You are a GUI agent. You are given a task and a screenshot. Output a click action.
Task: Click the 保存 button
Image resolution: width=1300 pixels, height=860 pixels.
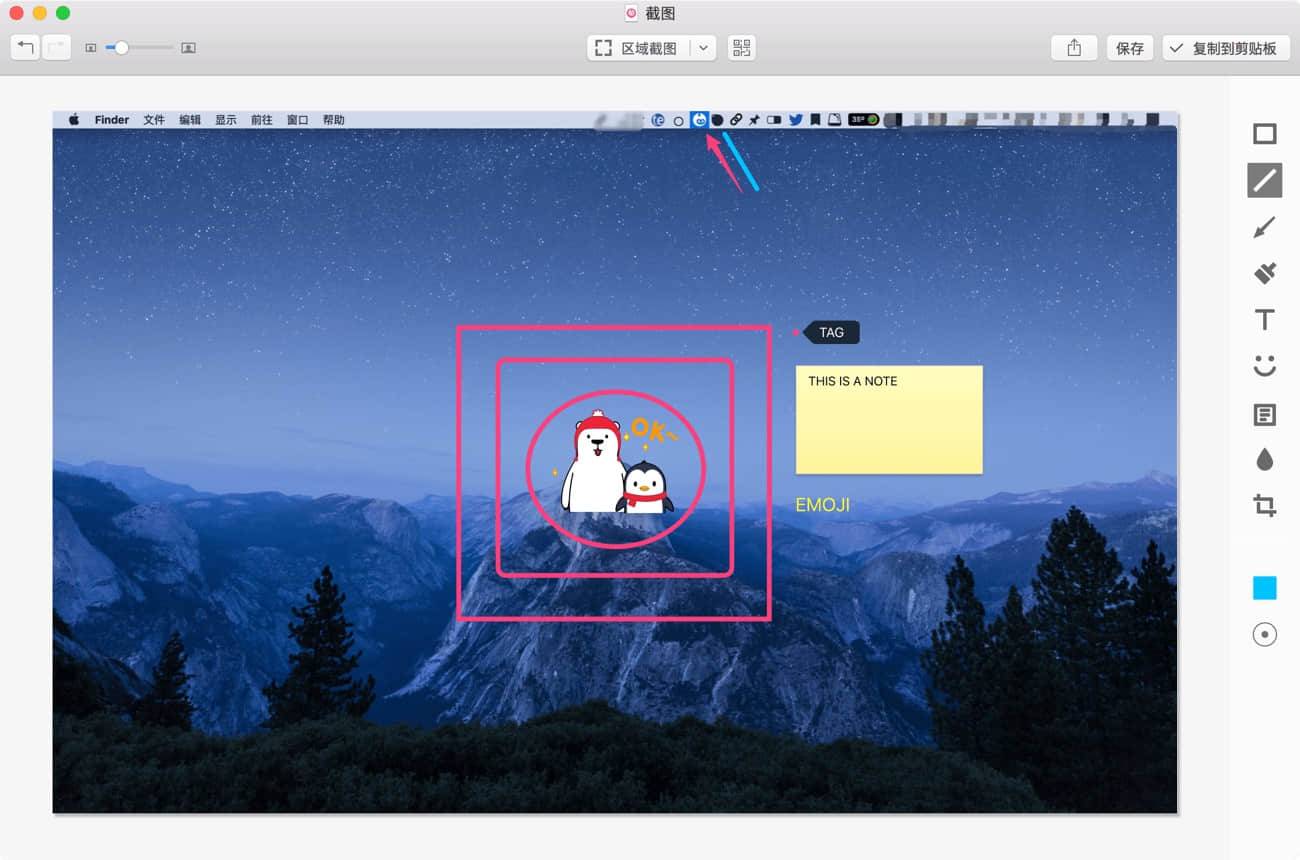click(x=1130, y=48)
